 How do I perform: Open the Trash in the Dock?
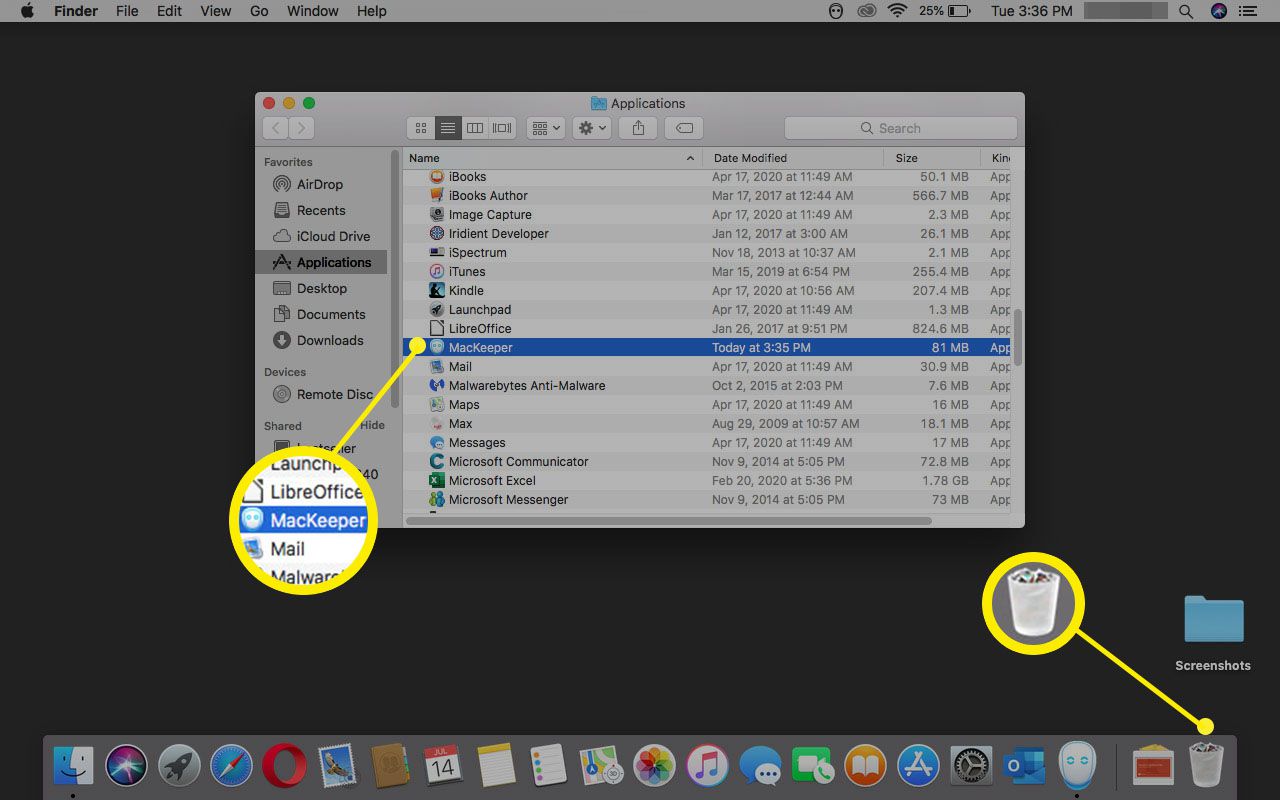(x=1206, y=766)
